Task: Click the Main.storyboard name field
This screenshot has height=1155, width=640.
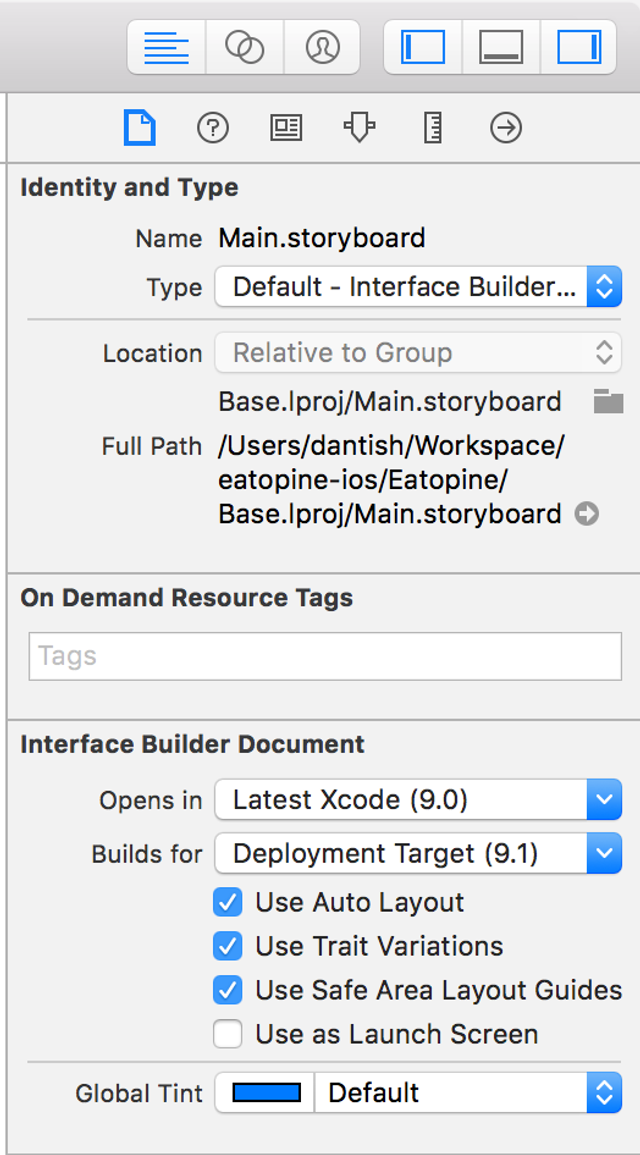Action: tap(322, 238)
